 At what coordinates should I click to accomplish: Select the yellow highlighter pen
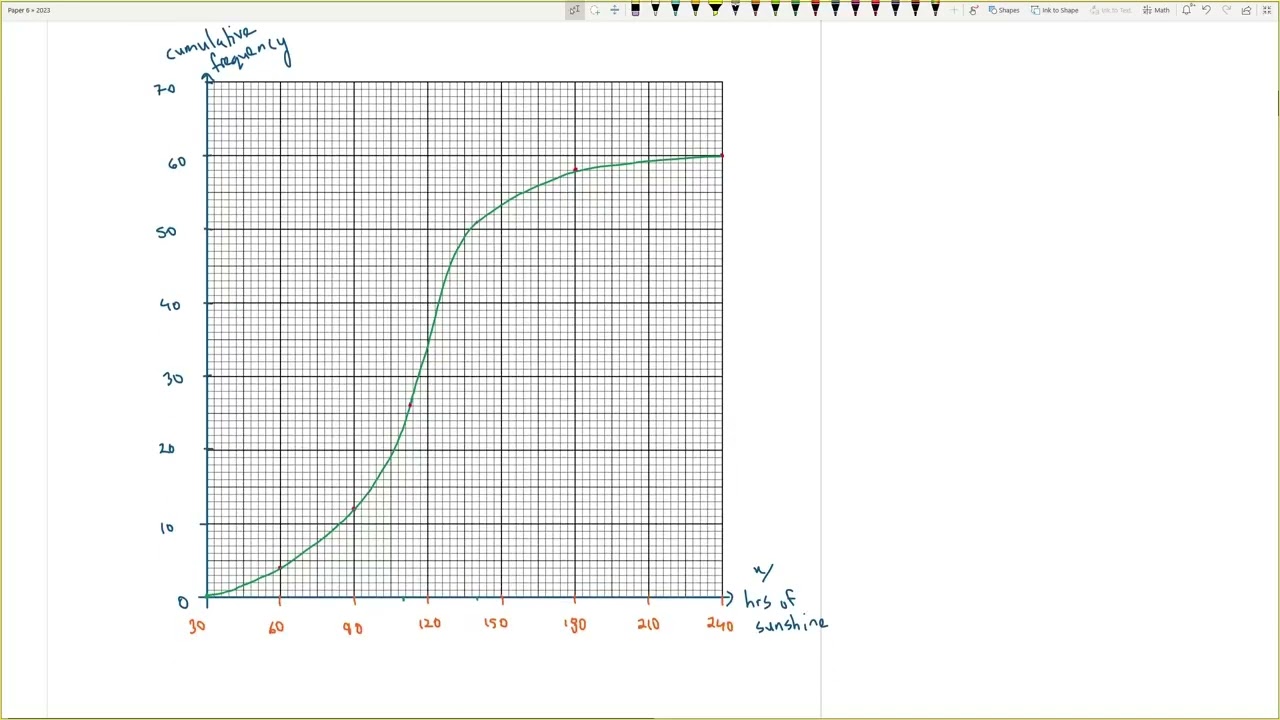(x=715, y=8)
